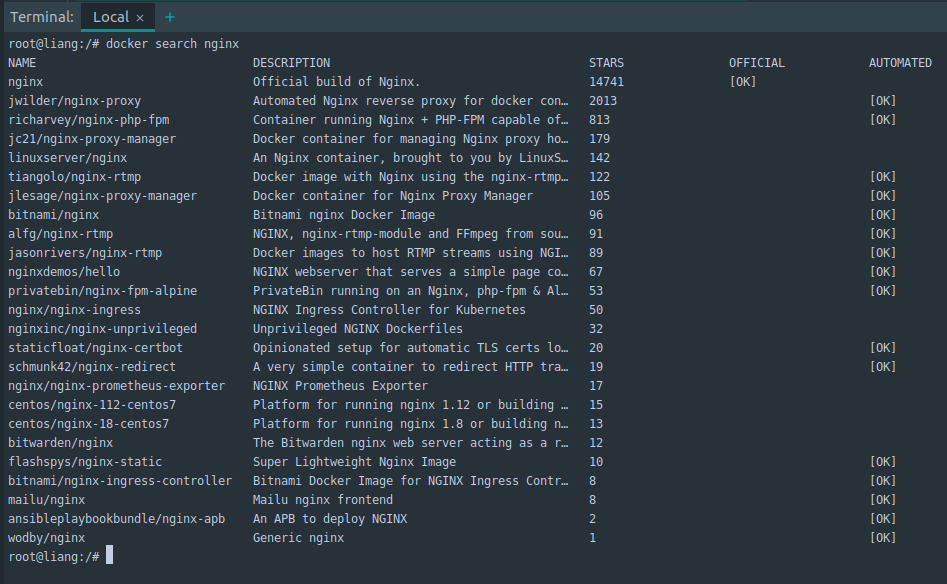Click the Terminal panel title label
947x584 pixels.
(x=42, y=17)
